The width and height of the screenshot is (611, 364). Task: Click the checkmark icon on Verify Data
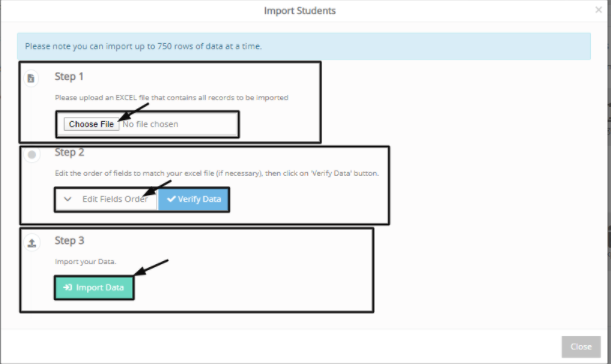pos(171,199)
